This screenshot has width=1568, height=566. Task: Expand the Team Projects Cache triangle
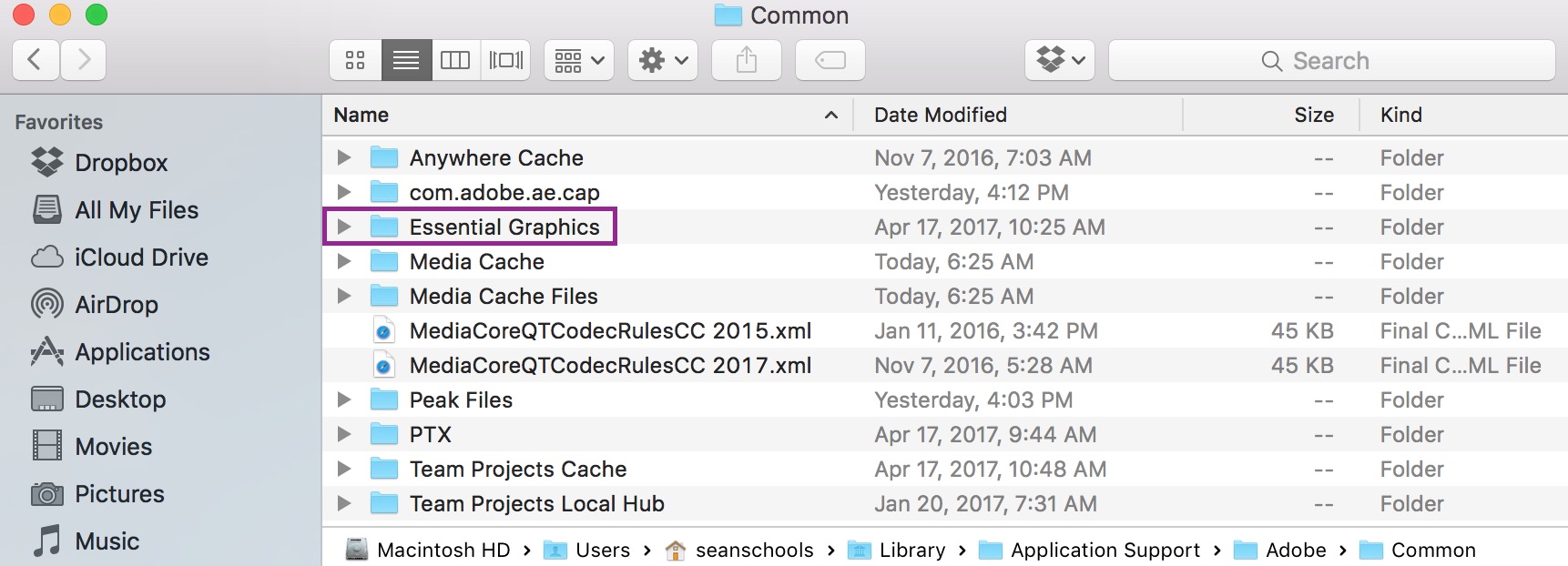tap(344, 469)
